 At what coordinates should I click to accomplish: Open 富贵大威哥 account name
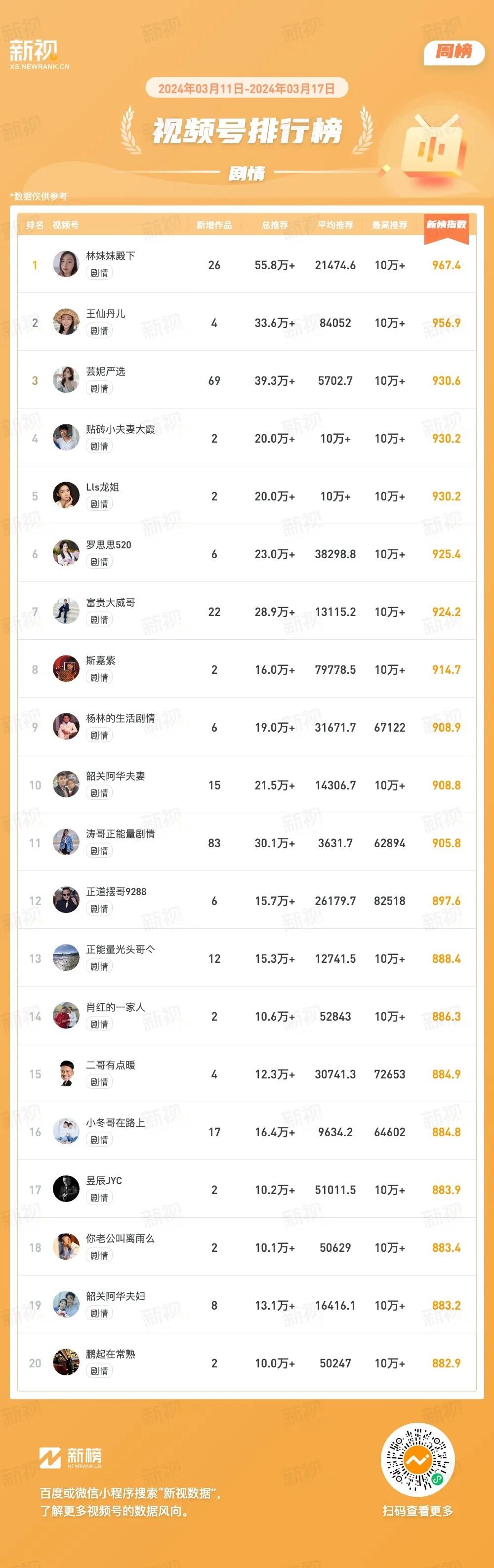pyautogui.click(x=111, y=603)
